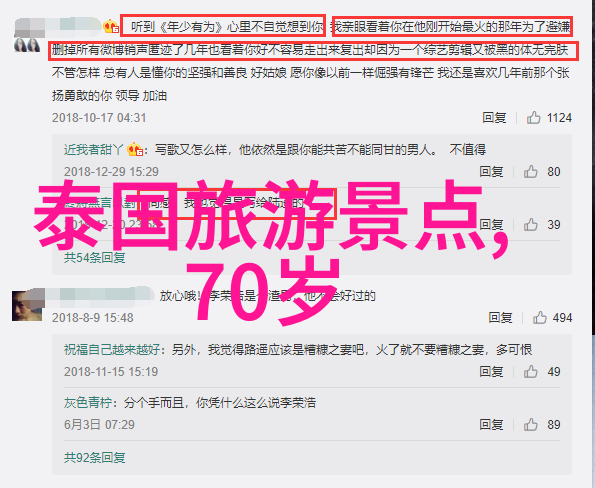Click the second commenter's avatar photo

[x=27, y=306]
